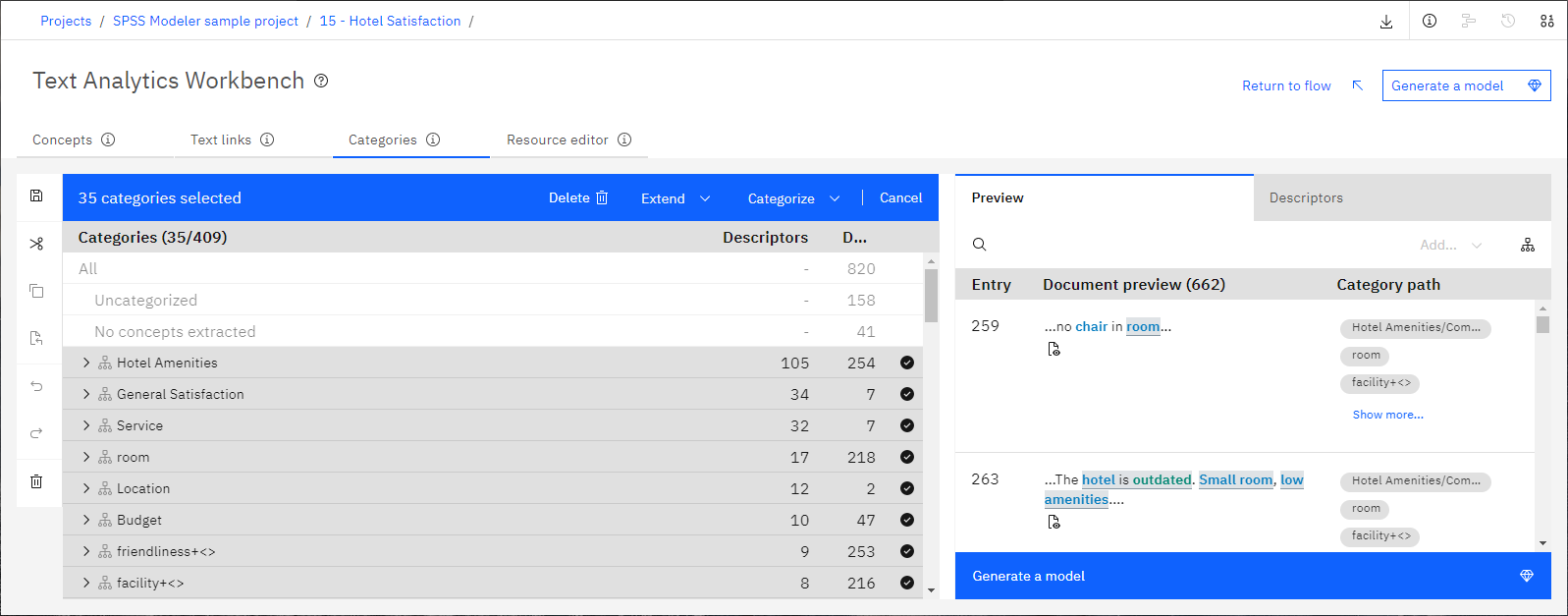The height and width of the screenshot is (616, 1568).
Task: Click the download icon in top bar
Action: (x=1386, y=21)
